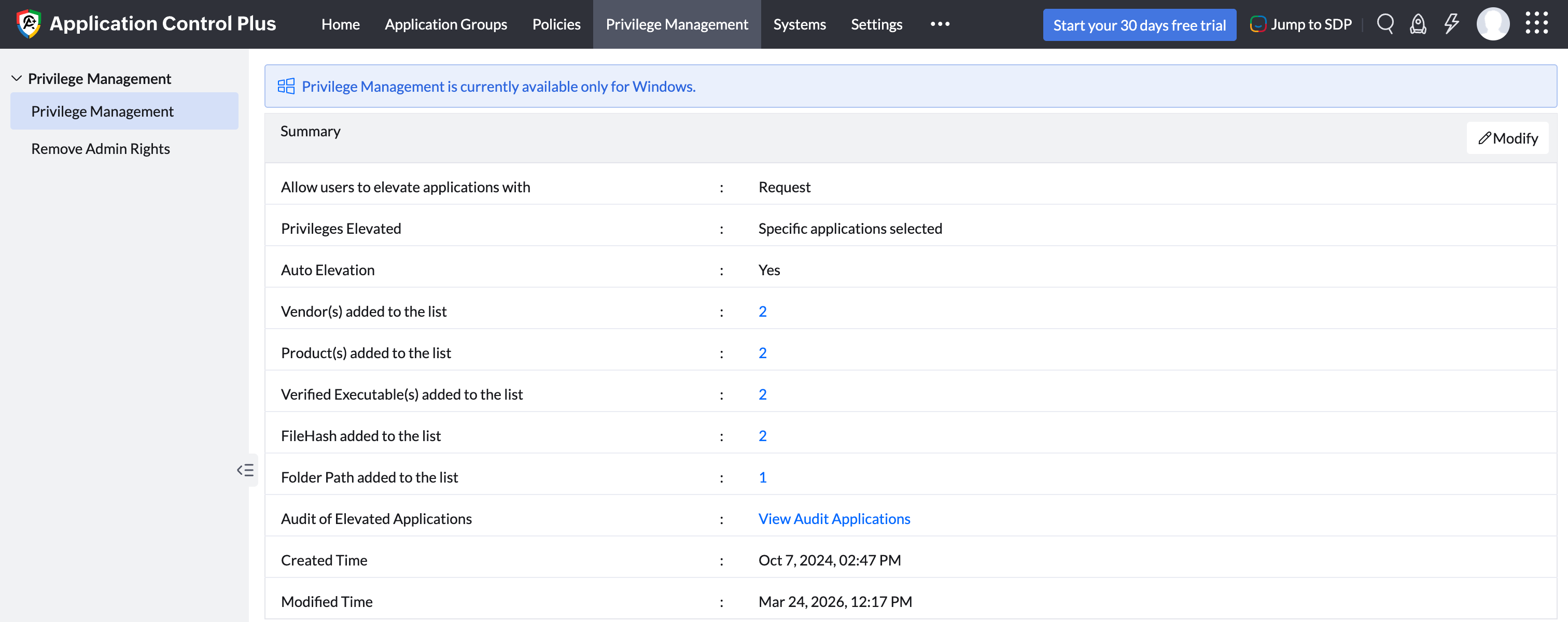1568x622 pixels.
Task: Collapse the Privilege Management sidebar section
Action: [17, 78]
